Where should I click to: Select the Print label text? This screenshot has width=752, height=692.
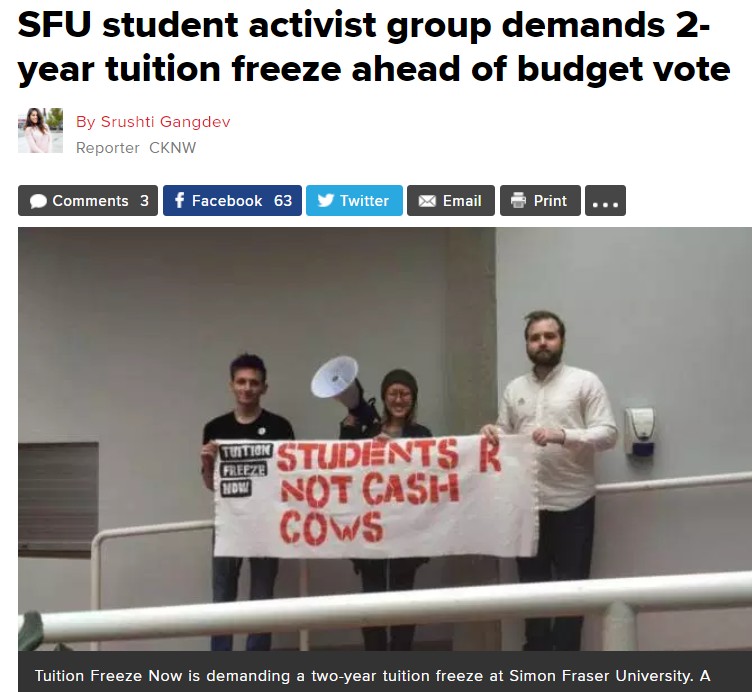click(x=550, y=200)
